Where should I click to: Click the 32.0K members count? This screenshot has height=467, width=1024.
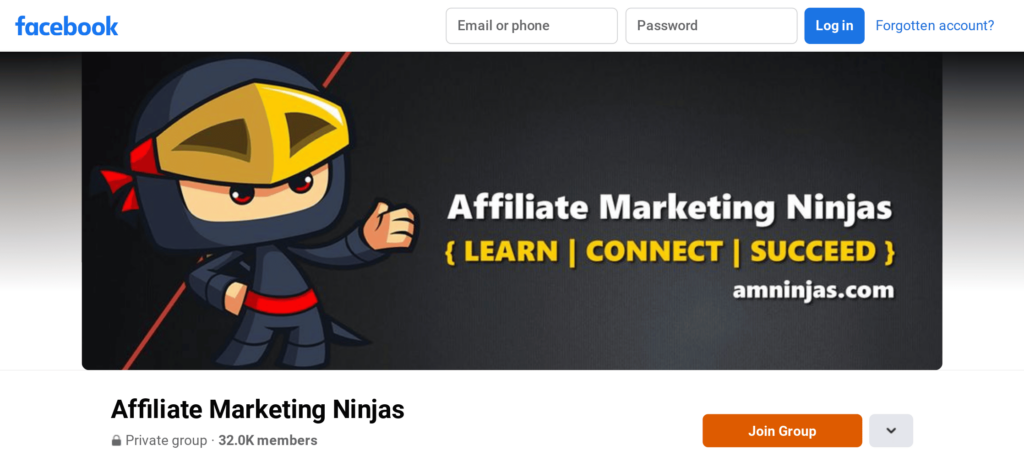click(x=268, y=441)
